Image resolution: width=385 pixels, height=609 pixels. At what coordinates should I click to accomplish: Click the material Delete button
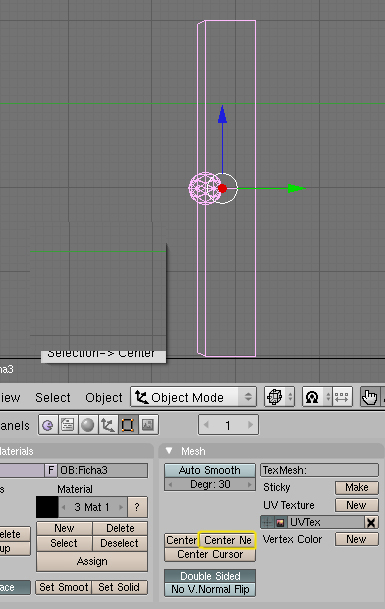(x=120, y=528)
